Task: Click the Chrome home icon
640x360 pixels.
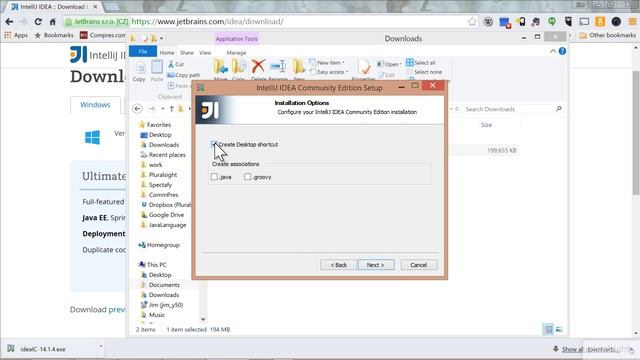Action: [53, 22]
